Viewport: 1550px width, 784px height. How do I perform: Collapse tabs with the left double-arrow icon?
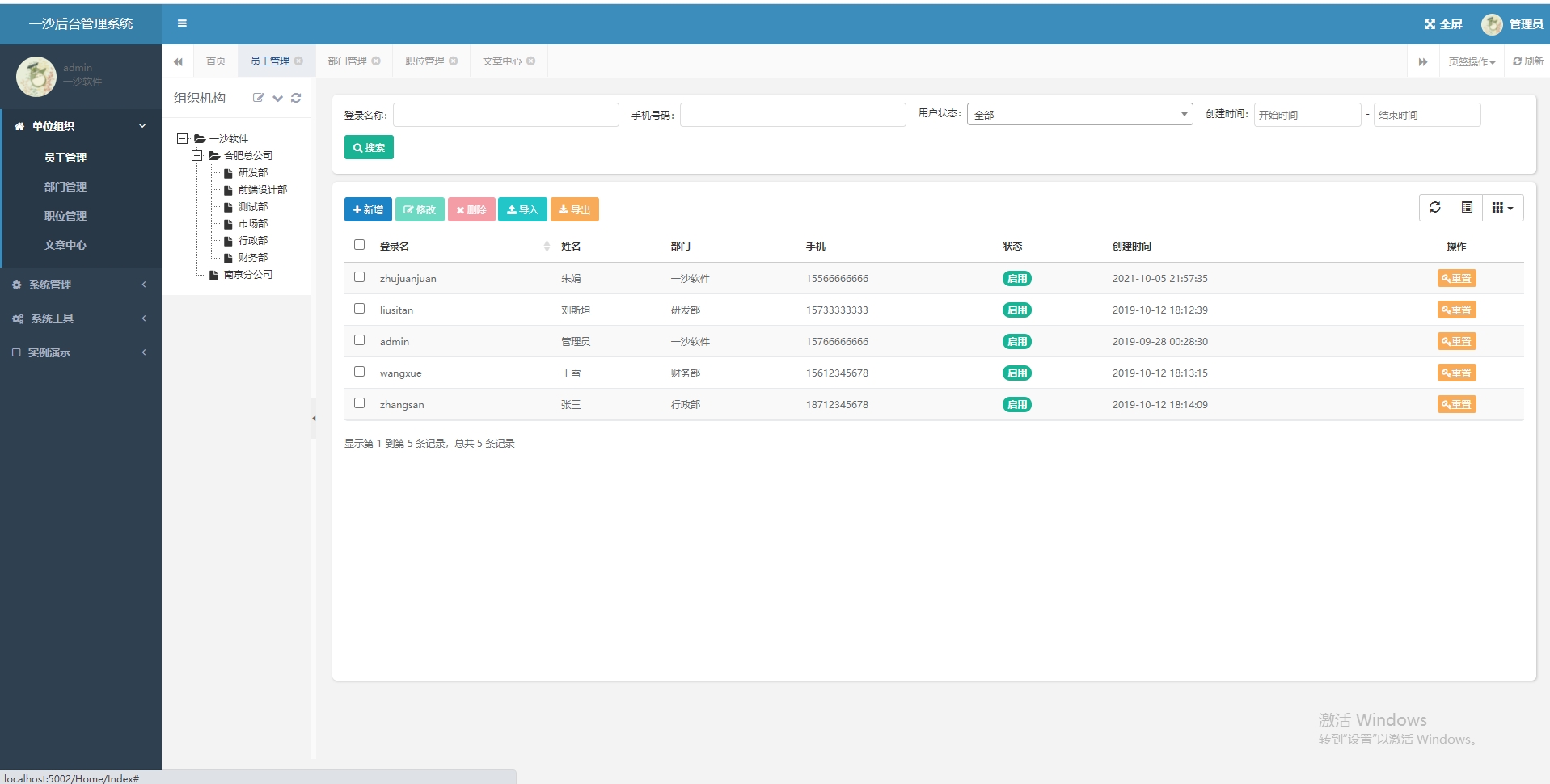[x=179, y=61]
